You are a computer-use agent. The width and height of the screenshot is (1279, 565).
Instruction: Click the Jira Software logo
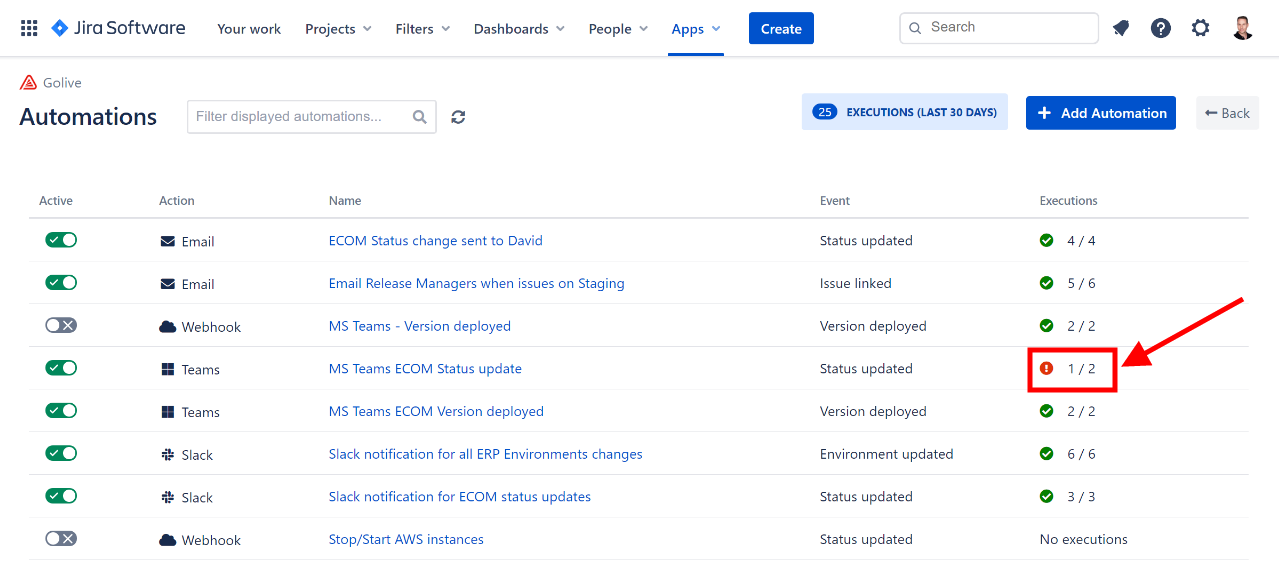tap(118, 28)
